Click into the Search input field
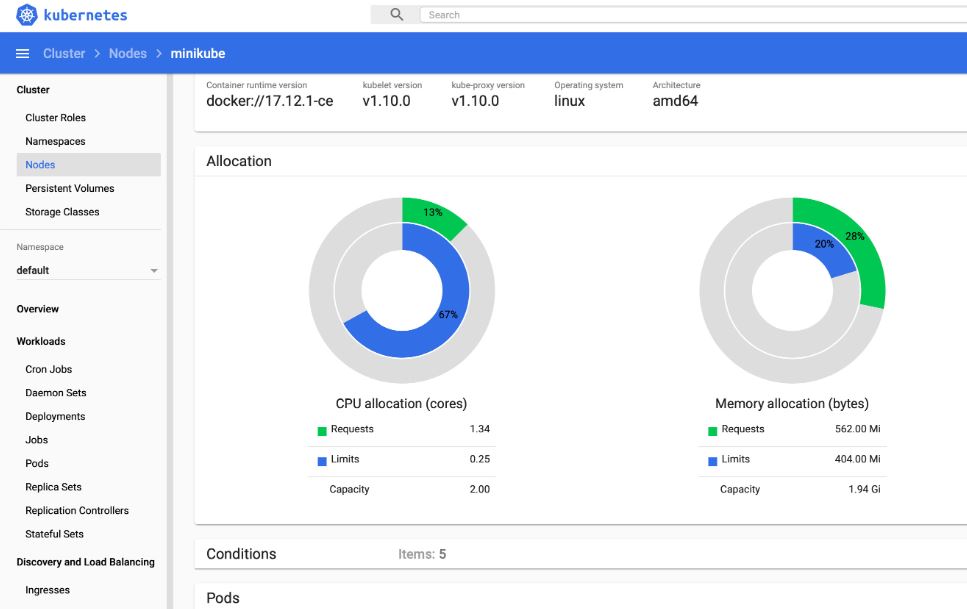The height and width of the screenshot is (609, 967). (x=693, y=15)
